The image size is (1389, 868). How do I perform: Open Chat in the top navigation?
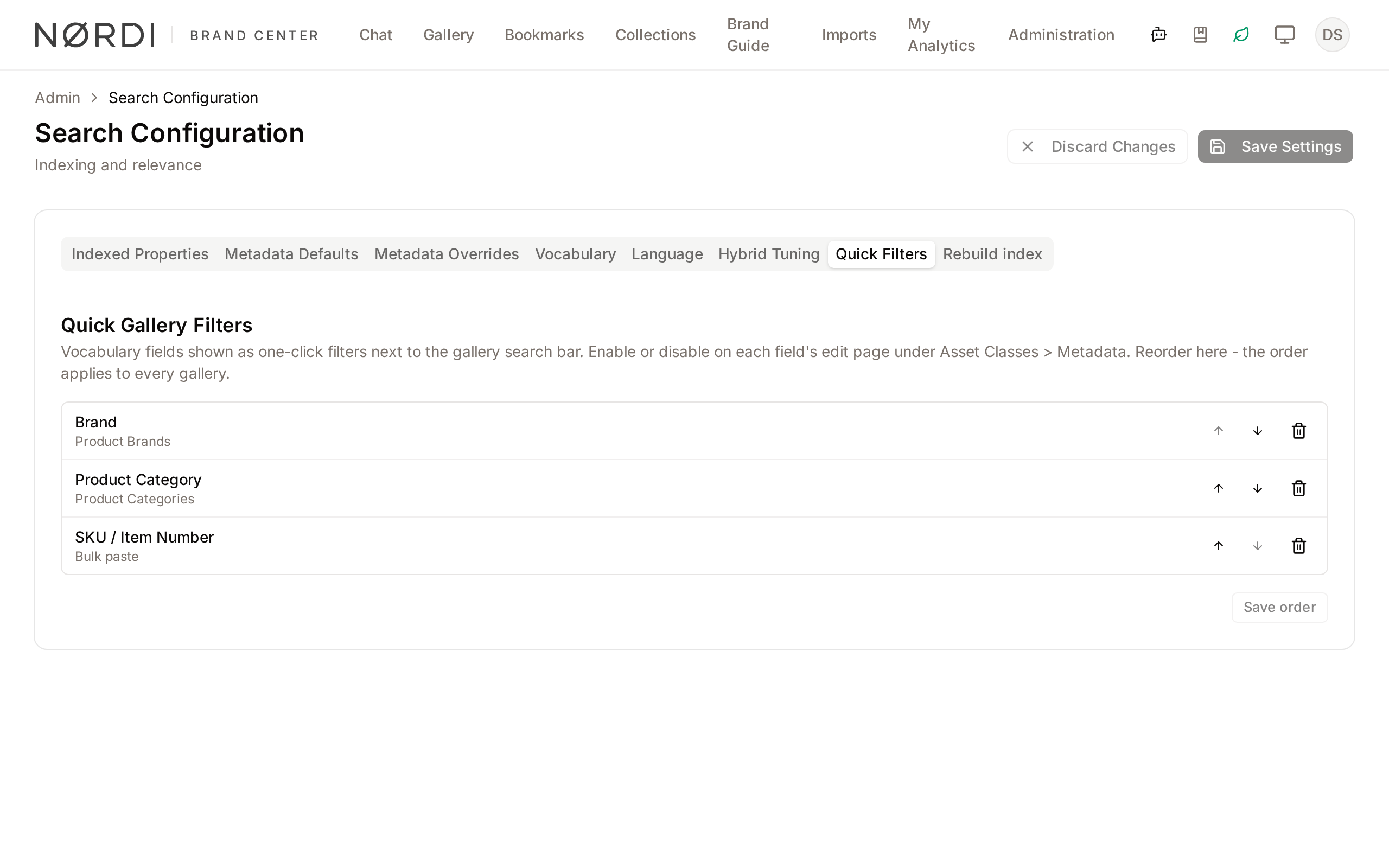375,34
